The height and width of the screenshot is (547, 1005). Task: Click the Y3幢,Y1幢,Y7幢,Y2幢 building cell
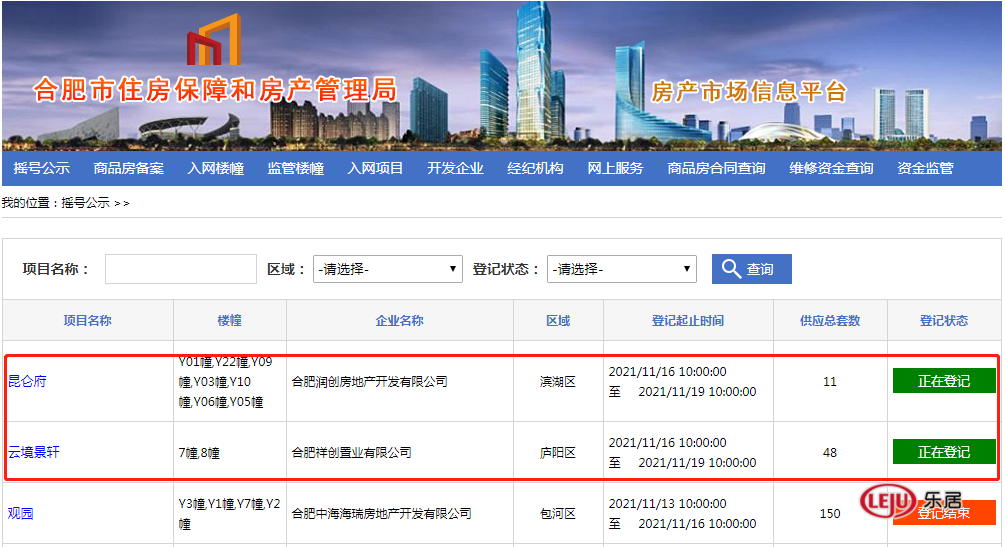229,514
